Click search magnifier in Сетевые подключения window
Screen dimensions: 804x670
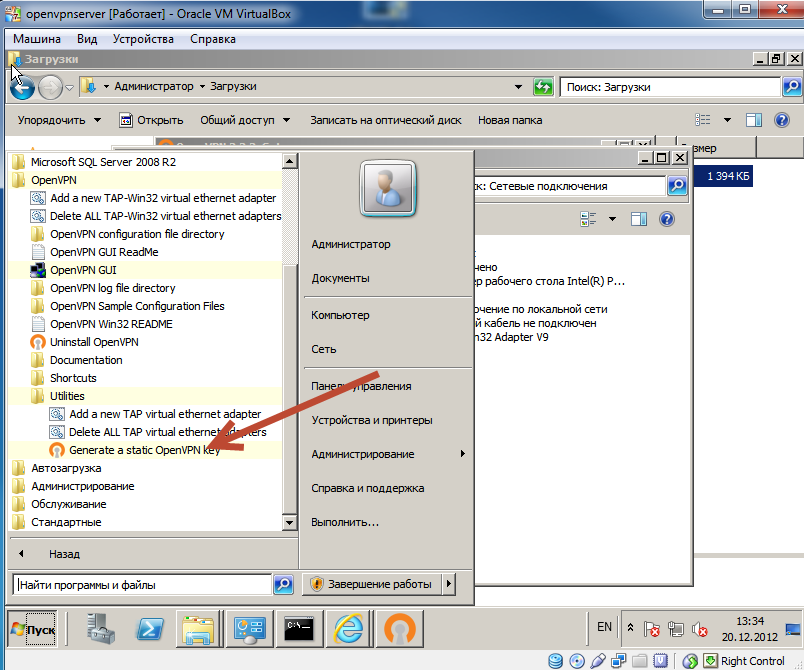[x=677, y=186]
